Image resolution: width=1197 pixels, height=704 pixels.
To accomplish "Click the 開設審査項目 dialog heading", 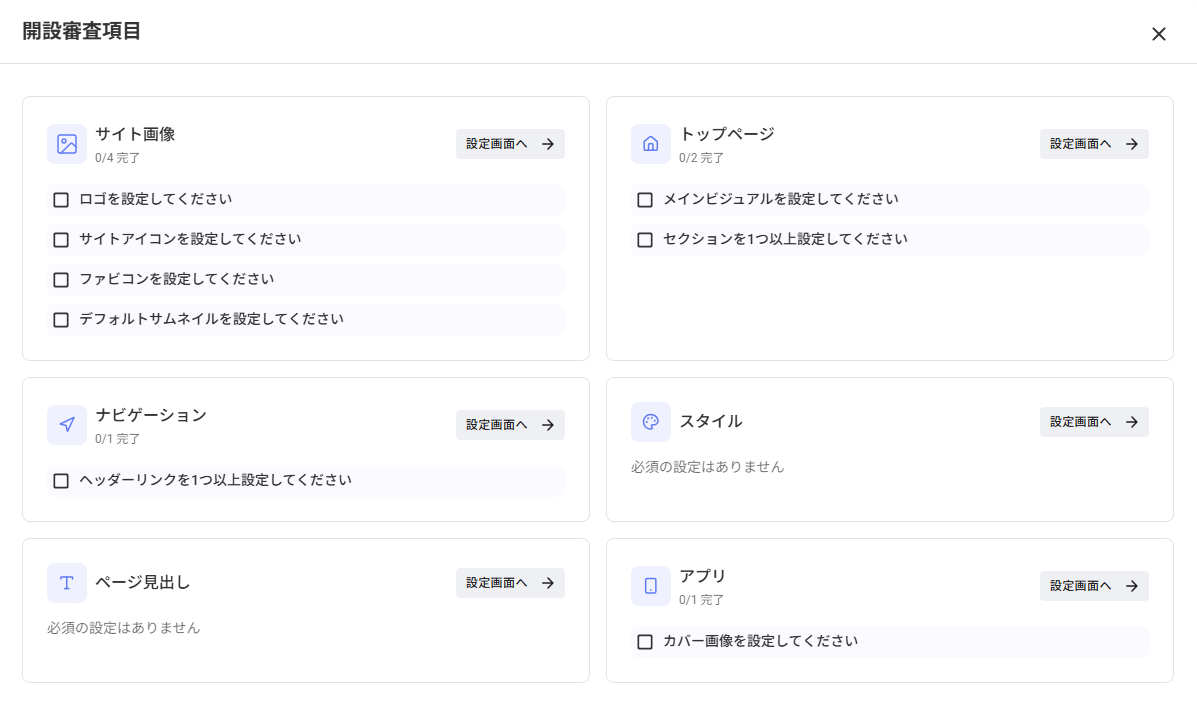I will pos(82,31).
